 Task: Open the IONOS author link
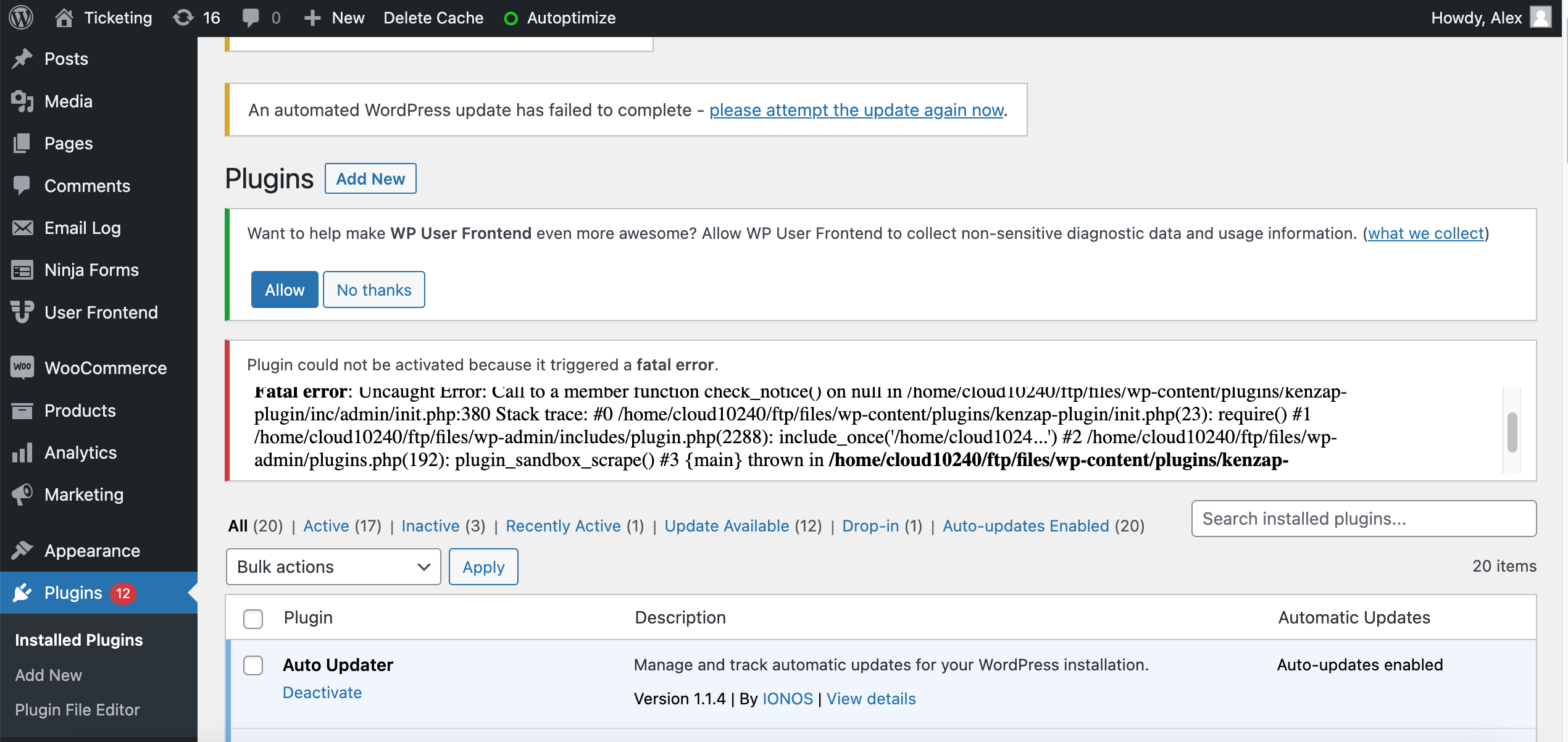(x=788, y=699)
